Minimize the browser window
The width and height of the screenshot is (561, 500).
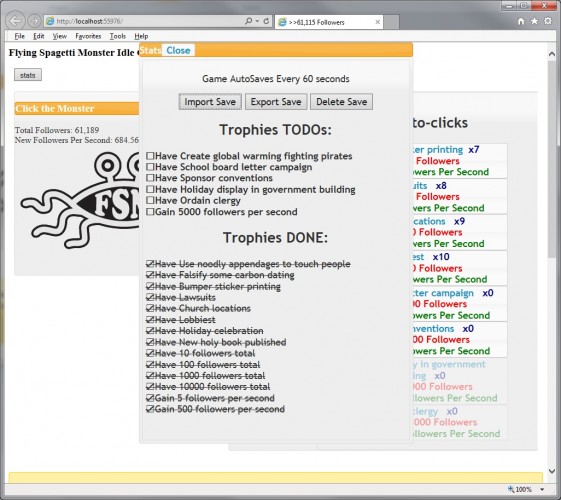tap(508, 5)
